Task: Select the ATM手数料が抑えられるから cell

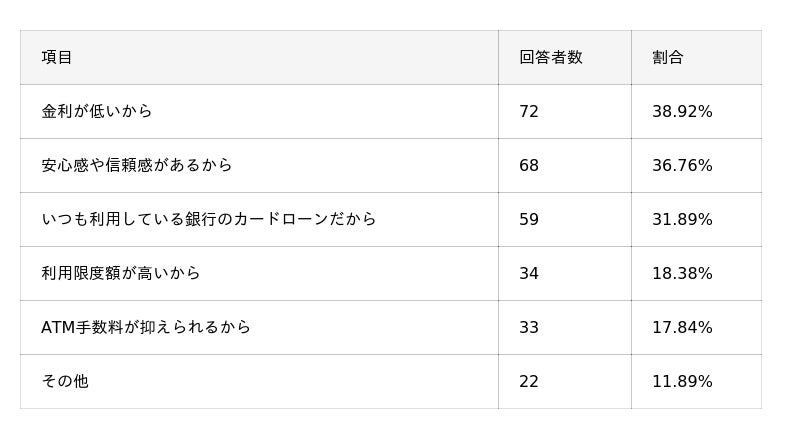Action: point(146,328)
